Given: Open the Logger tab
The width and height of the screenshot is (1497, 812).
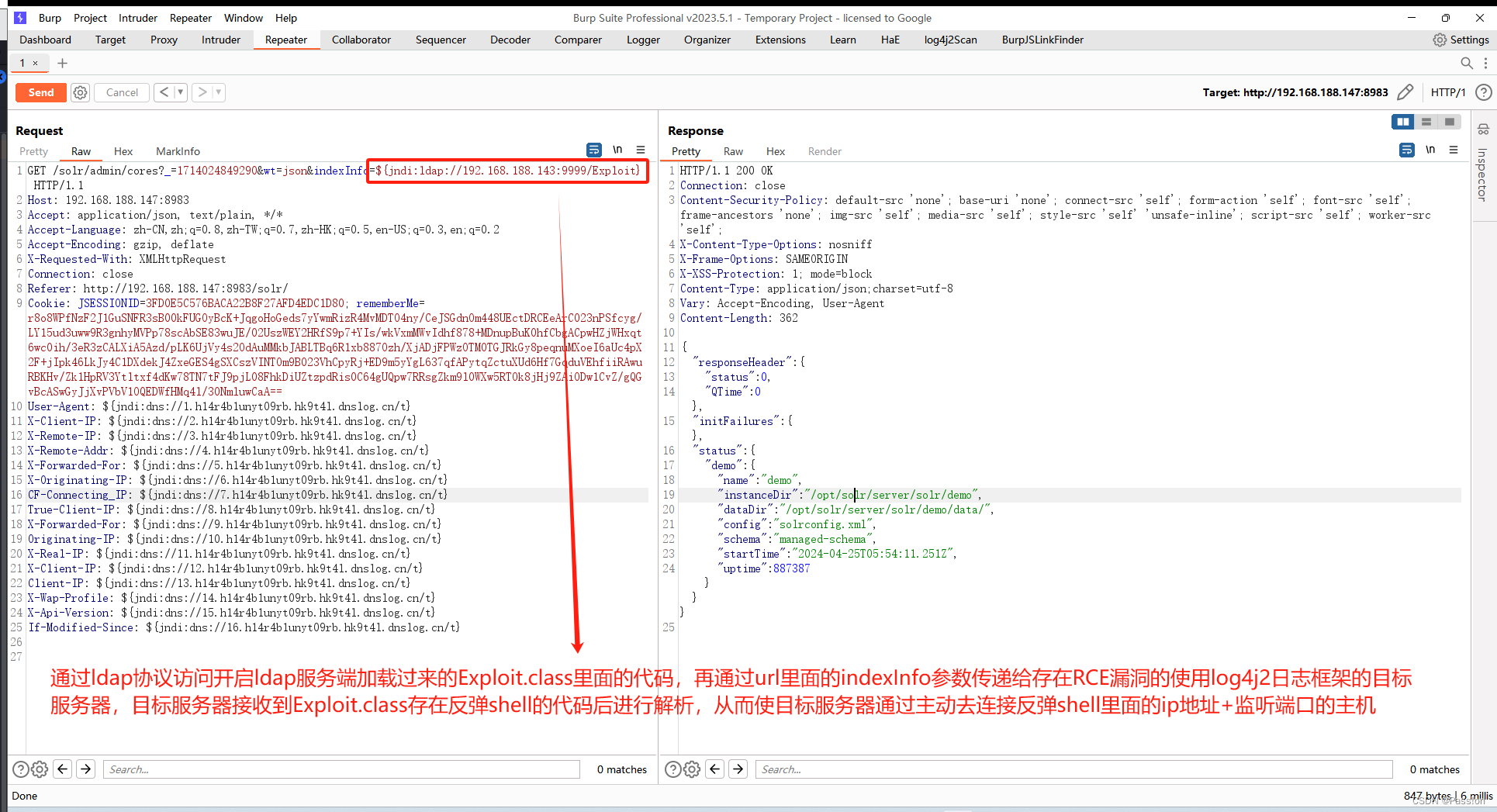Looking at the screenshot, I should [x=643, y=40].
